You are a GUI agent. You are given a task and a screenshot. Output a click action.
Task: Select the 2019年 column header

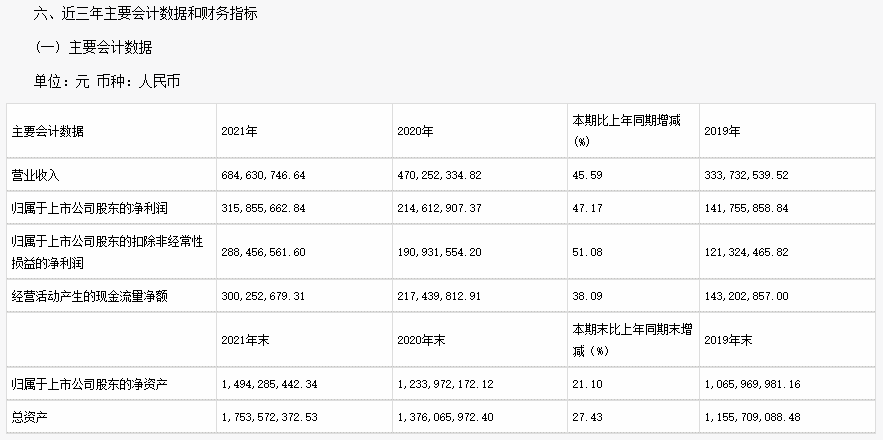click(x=723, y=131)
